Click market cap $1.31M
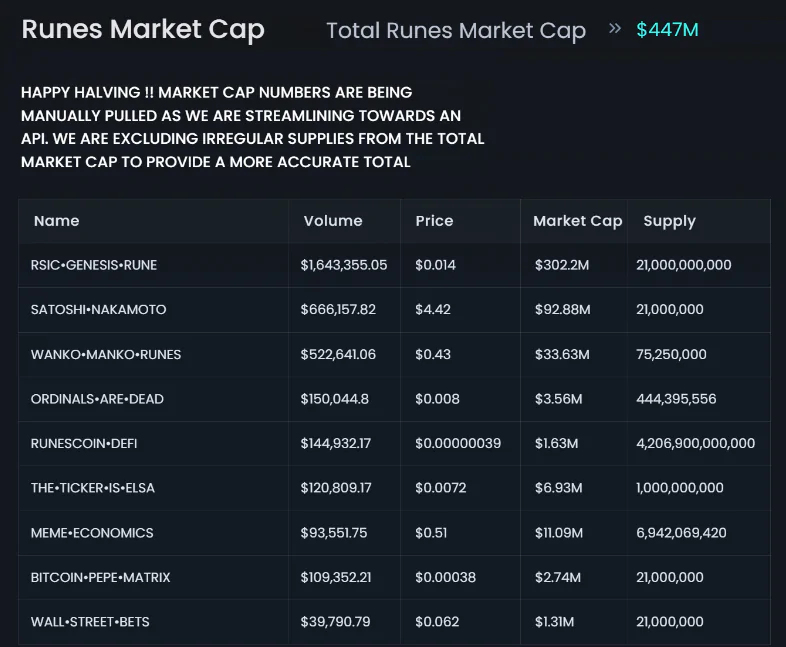This screenshot has height=647, width=786. click(554, 622)
